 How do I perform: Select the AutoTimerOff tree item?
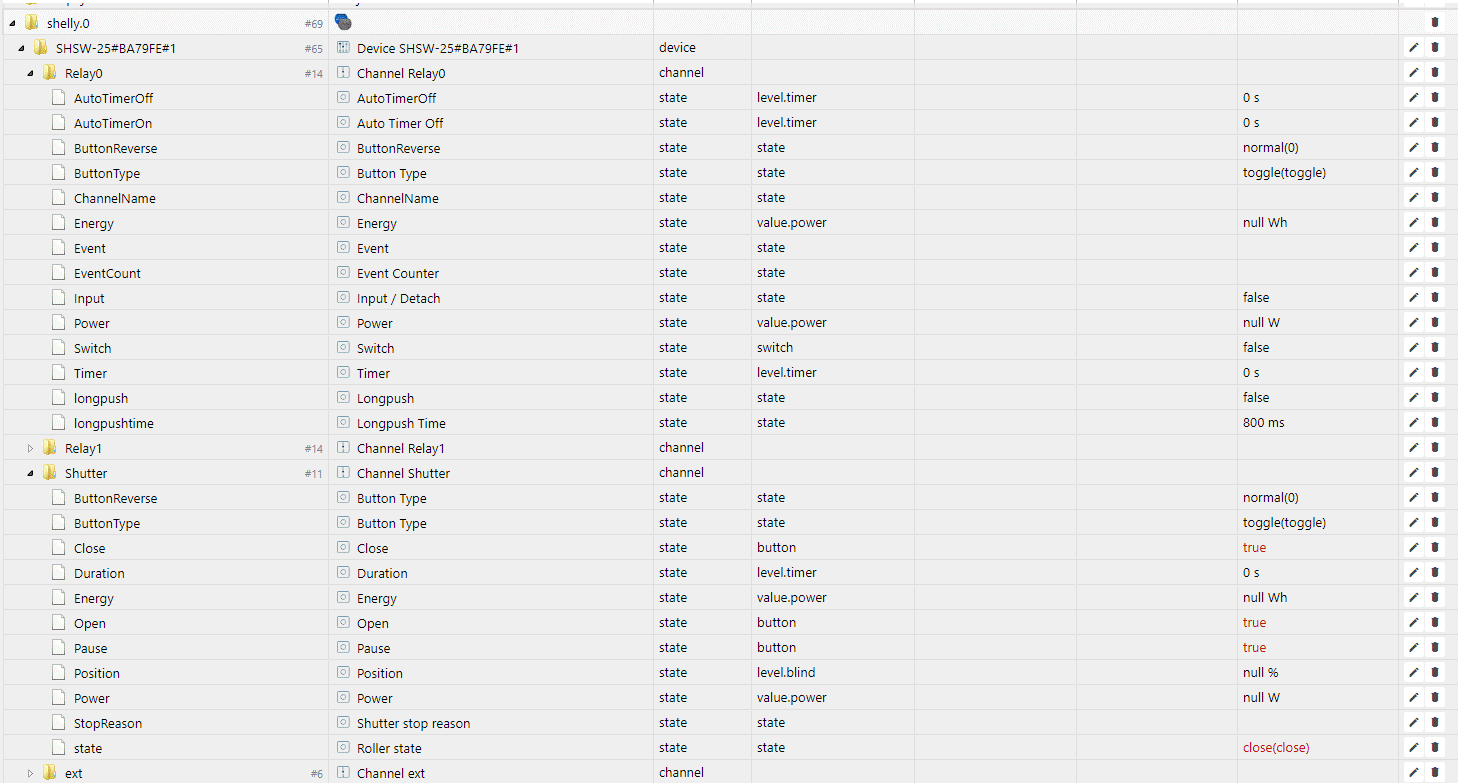coord(113,98)
